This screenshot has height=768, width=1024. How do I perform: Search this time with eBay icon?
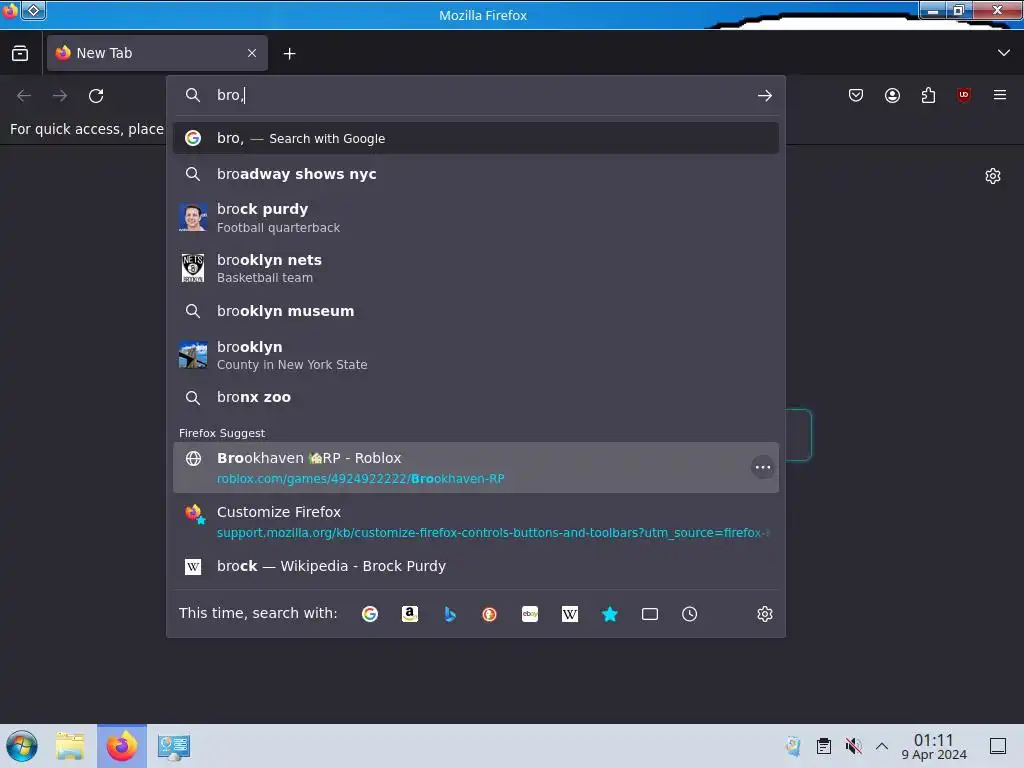pyautogui.click(x=530, y=614)
